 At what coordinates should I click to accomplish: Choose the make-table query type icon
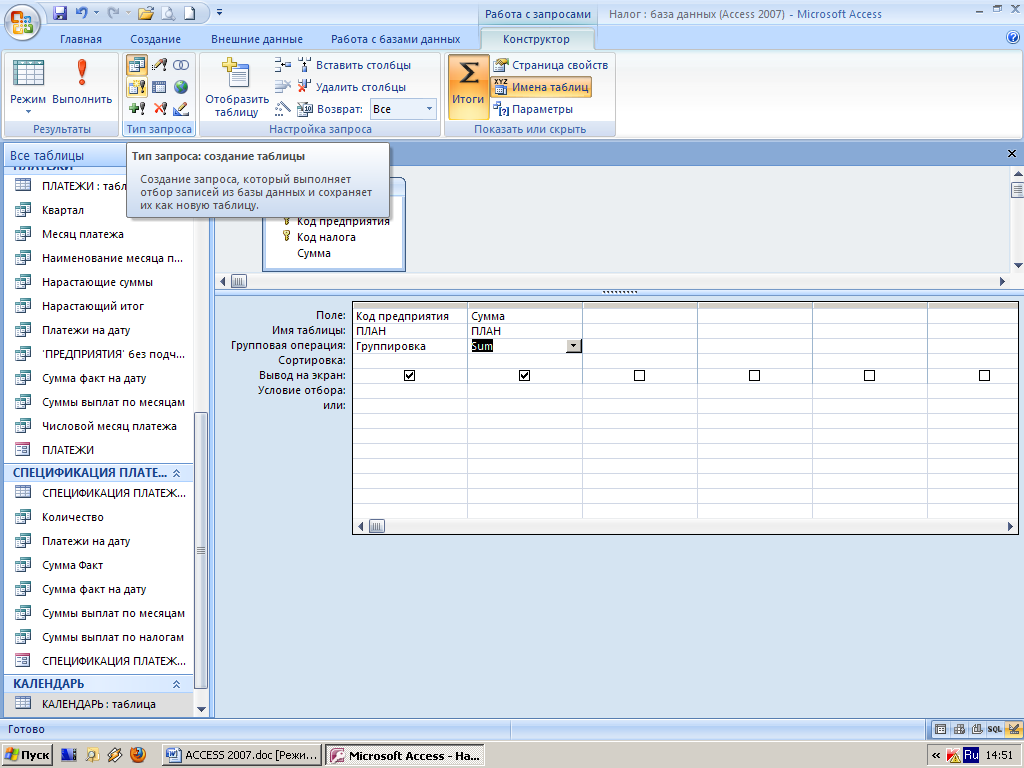(x=136, y=87)
